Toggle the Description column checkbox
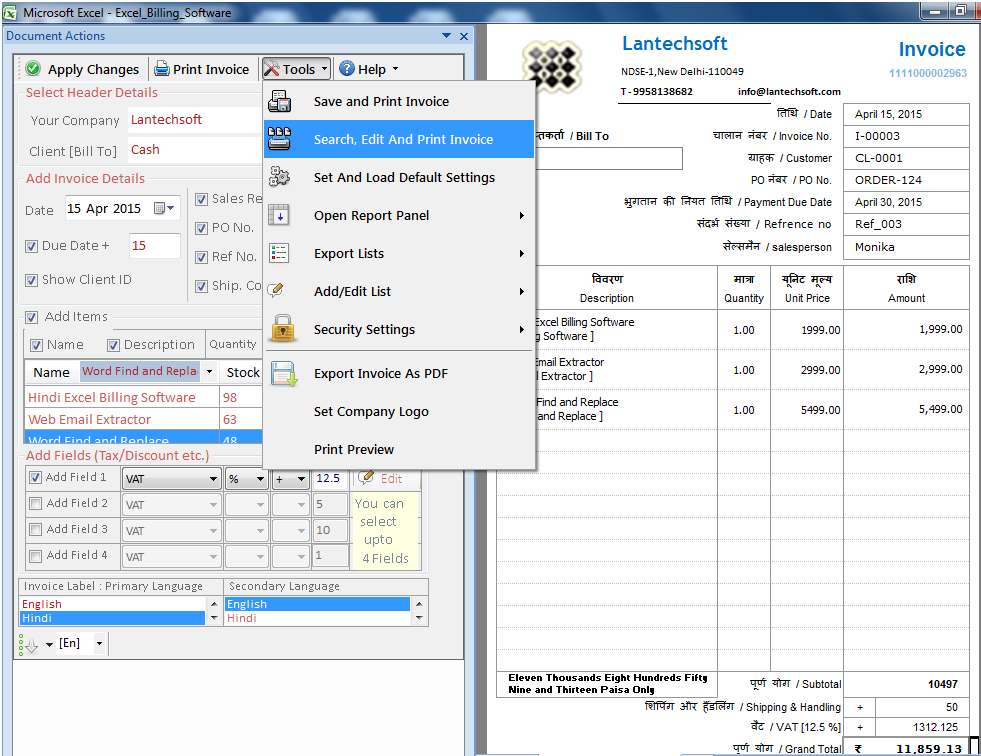The height and width of the screenshot is (756, 981). [113, 345]
